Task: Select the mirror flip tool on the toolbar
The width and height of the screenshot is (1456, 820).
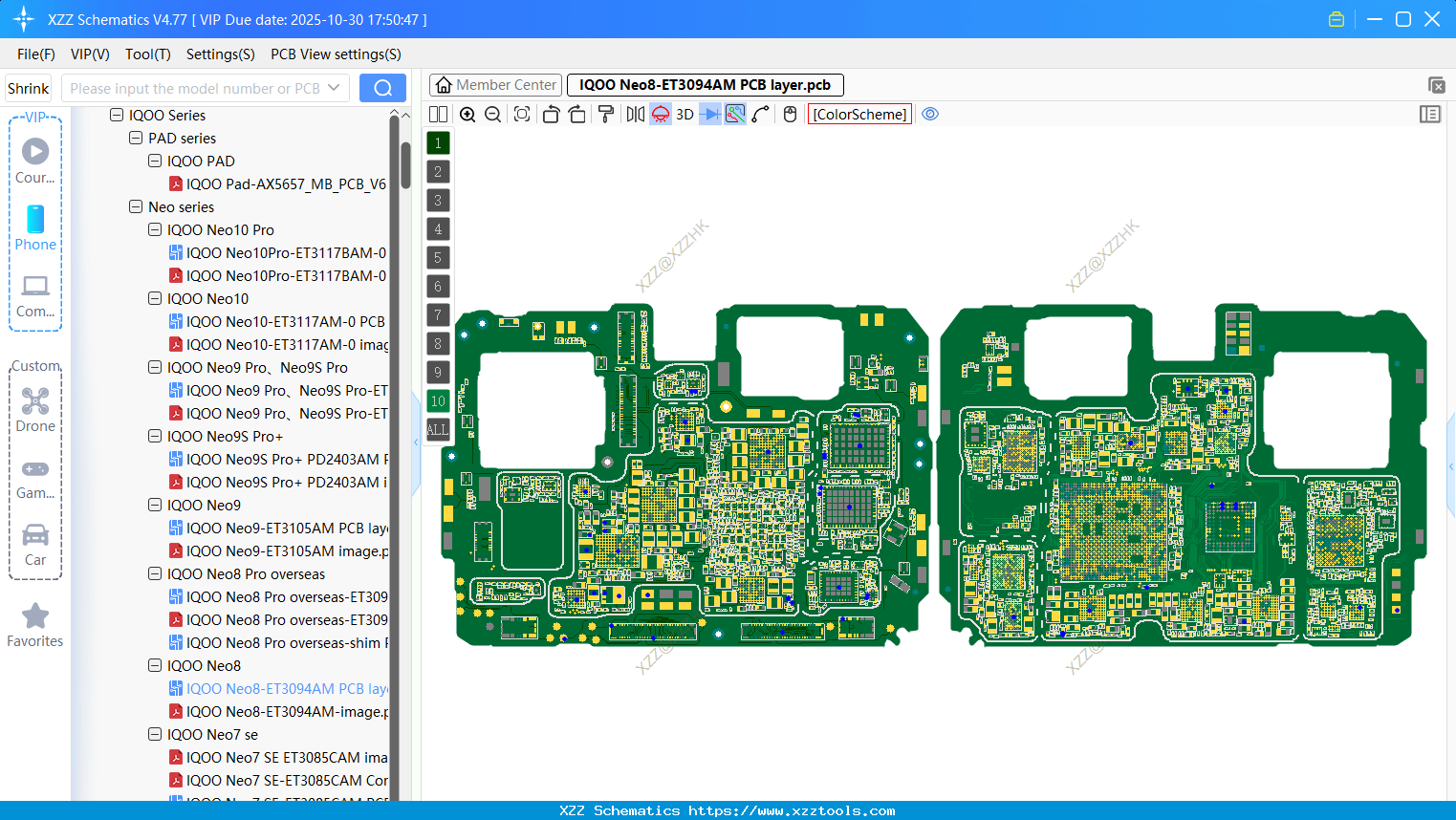Action: click(635, 114)
